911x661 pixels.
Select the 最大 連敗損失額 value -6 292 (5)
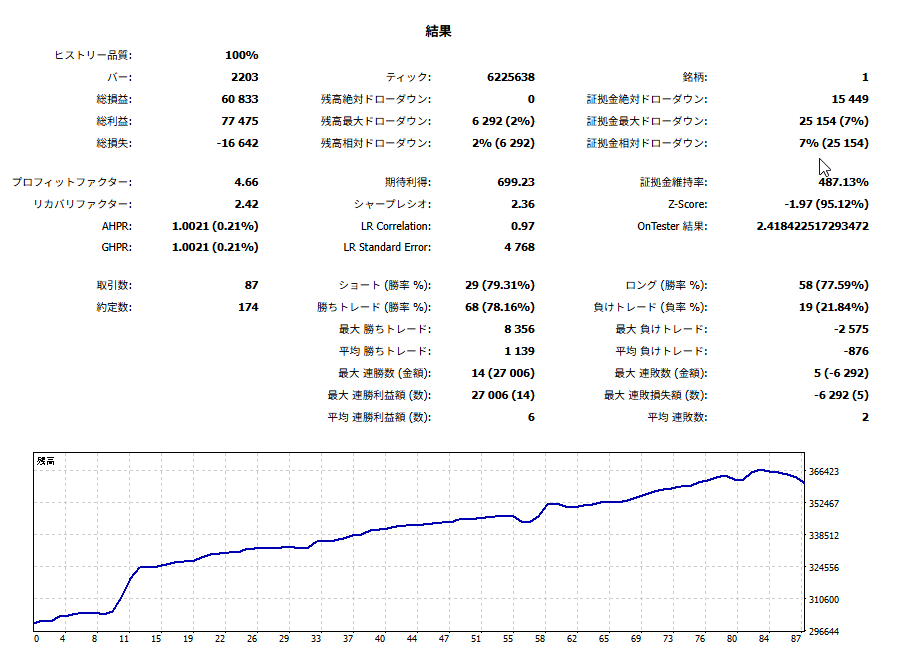(841, 396)
